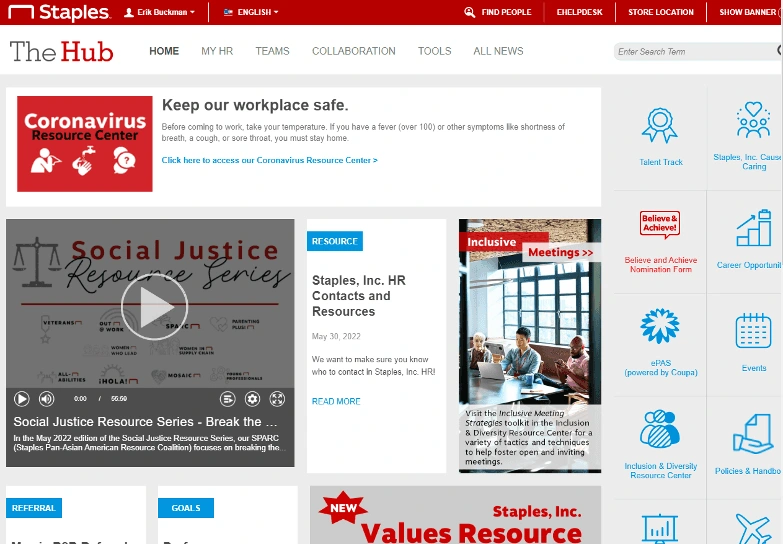Open Staples, Inc. HR Contacts and Resources title
This screenshot has width=783, height=544.
click(x=359, y=296)
